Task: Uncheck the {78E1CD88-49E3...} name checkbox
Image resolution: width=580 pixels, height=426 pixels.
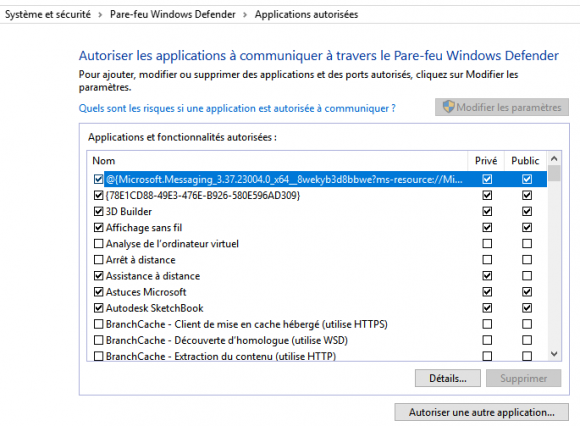Action: point(98,195)
